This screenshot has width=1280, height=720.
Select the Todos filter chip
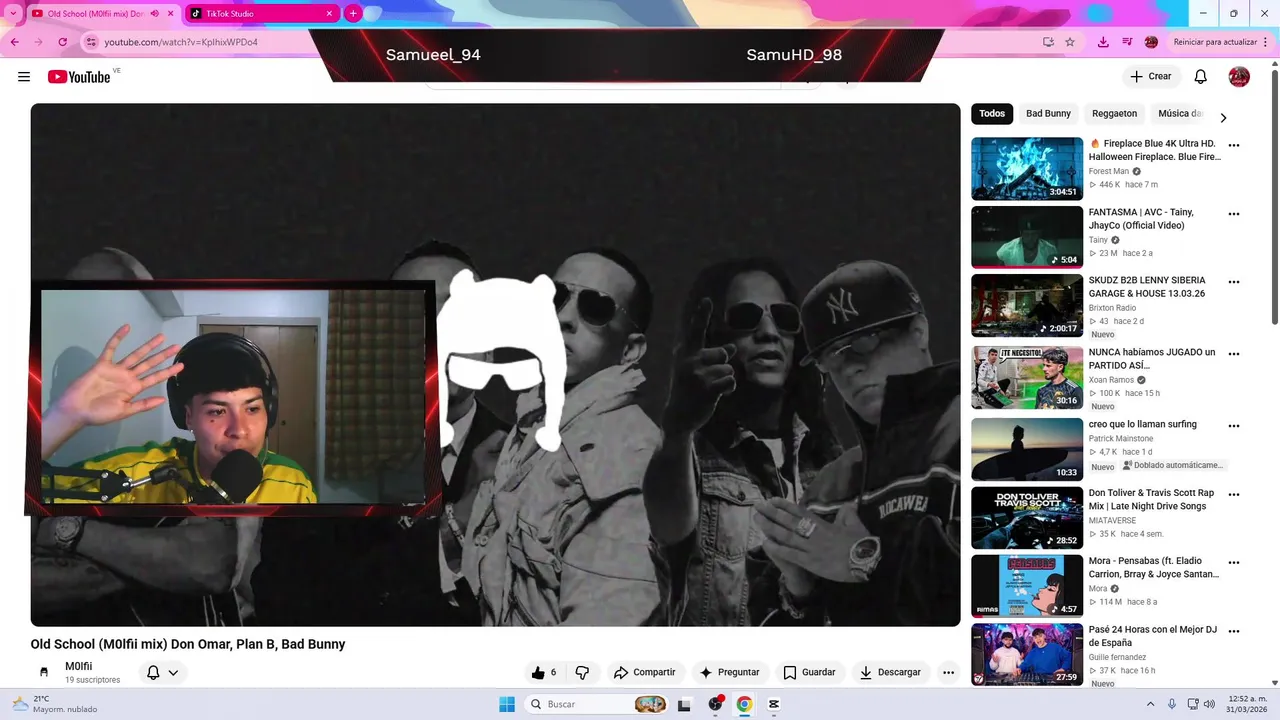click(x=992, y=114)
